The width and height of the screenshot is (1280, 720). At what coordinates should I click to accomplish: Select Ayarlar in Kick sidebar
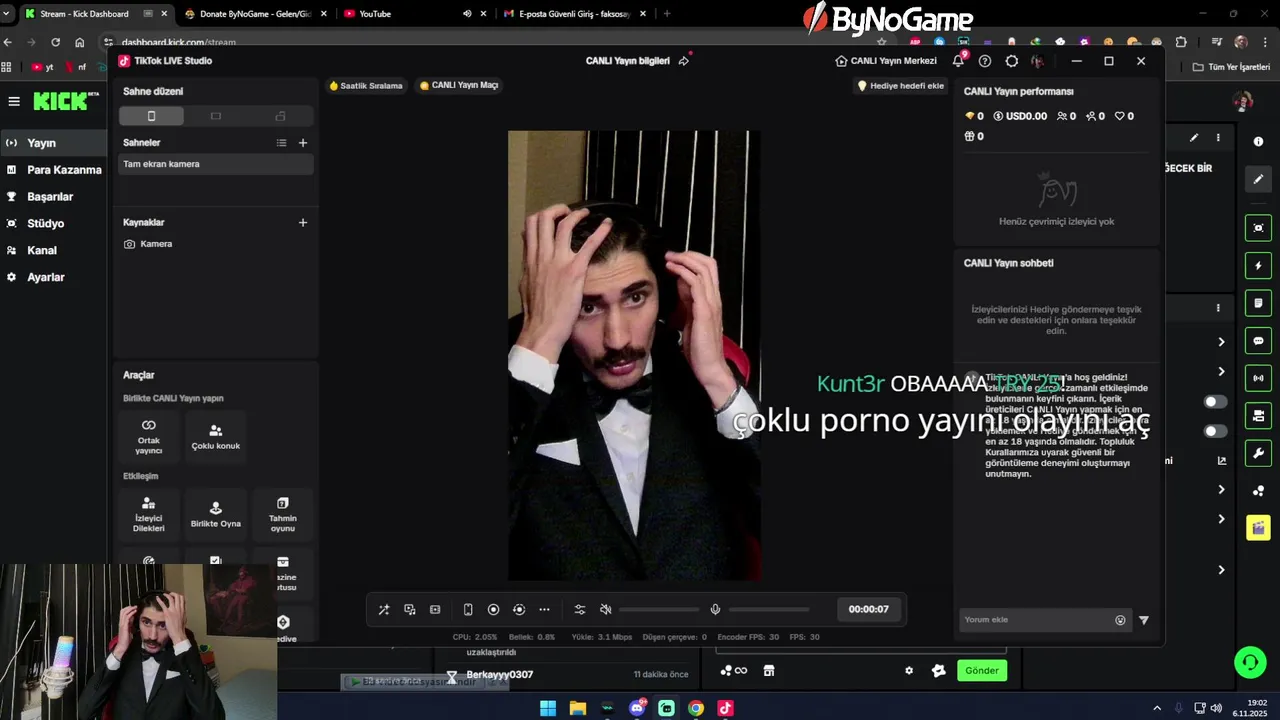coord(53,277)
